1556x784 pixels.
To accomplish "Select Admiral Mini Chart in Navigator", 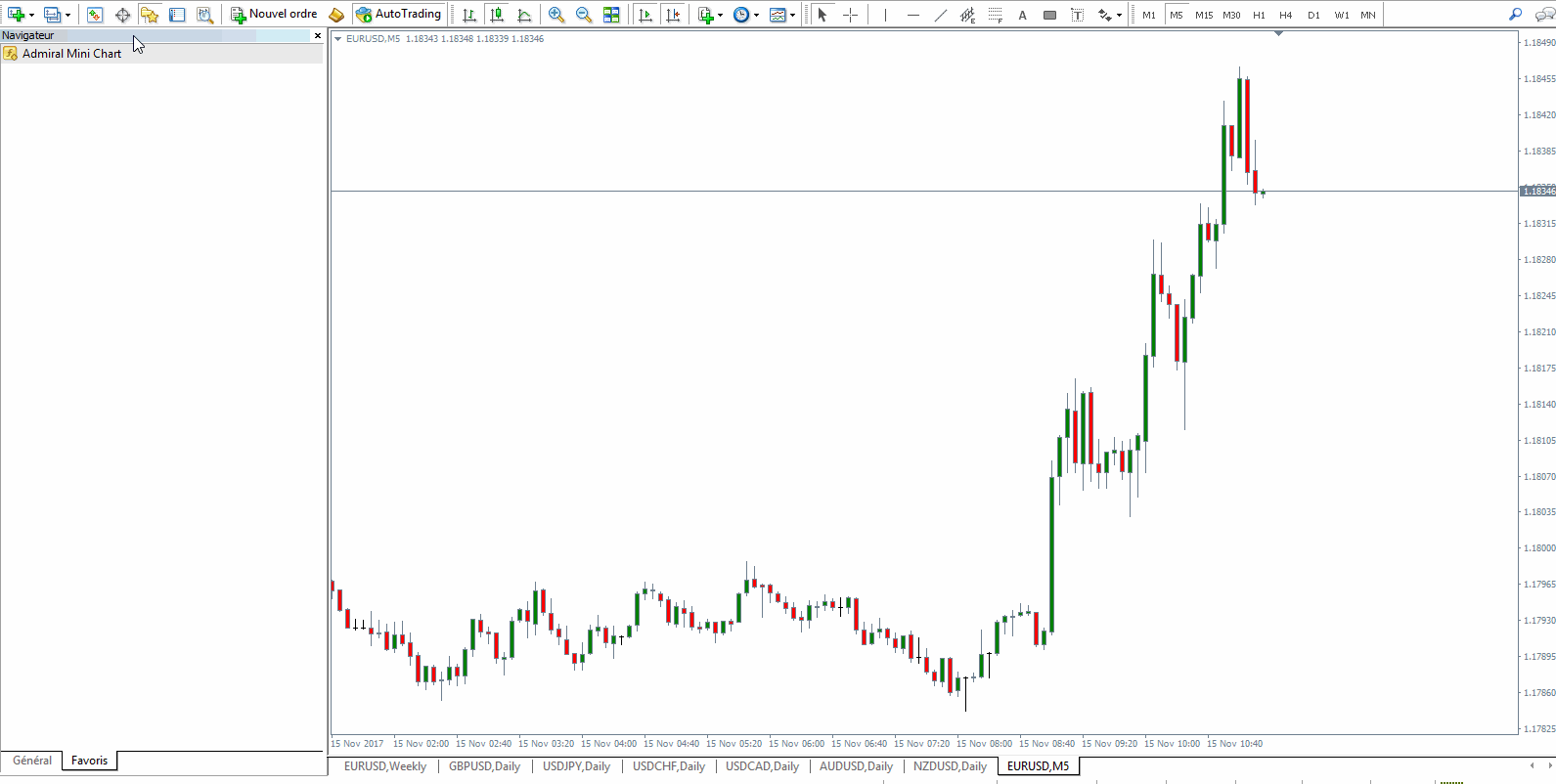I will pos(71,54).
